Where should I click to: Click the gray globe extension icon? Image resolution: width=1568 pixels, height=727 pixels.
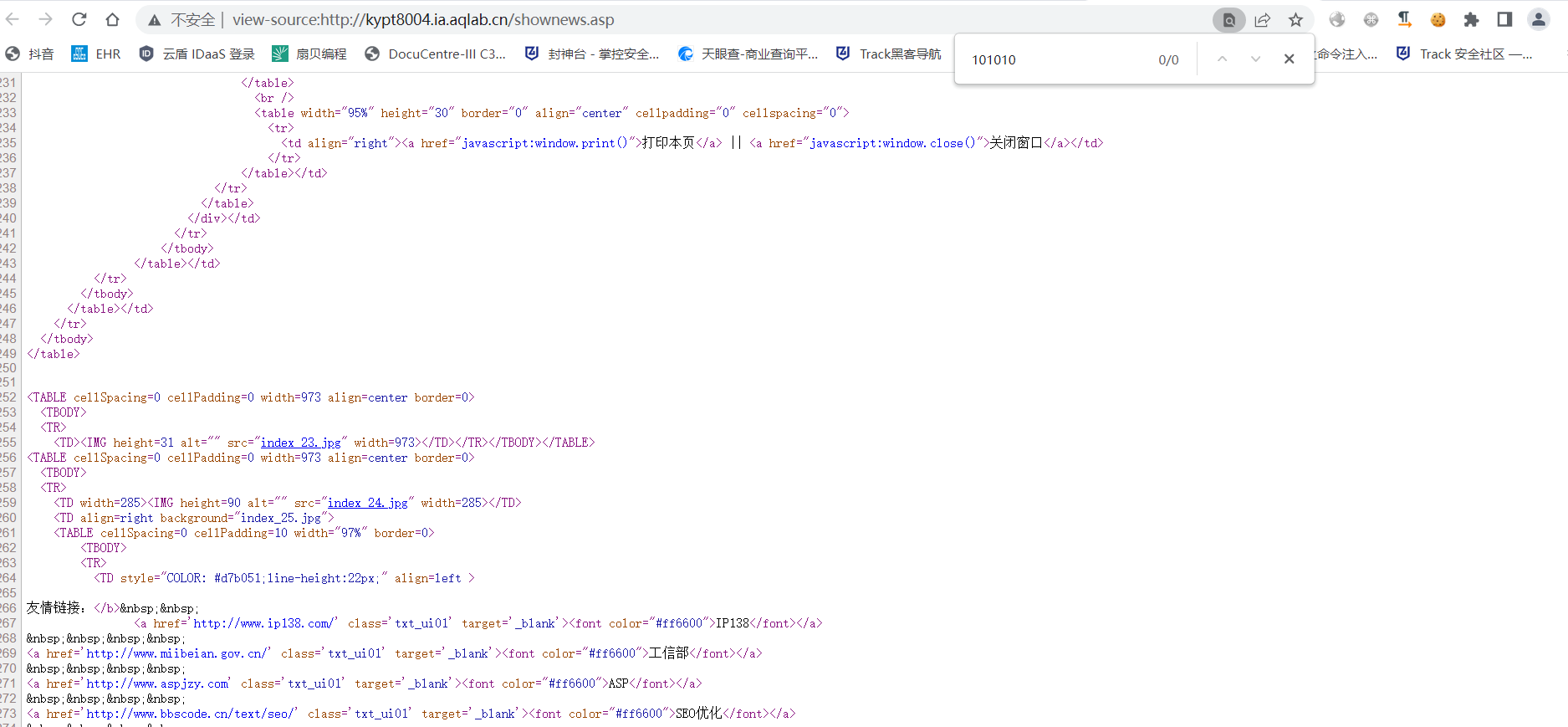pos(1337,19)
